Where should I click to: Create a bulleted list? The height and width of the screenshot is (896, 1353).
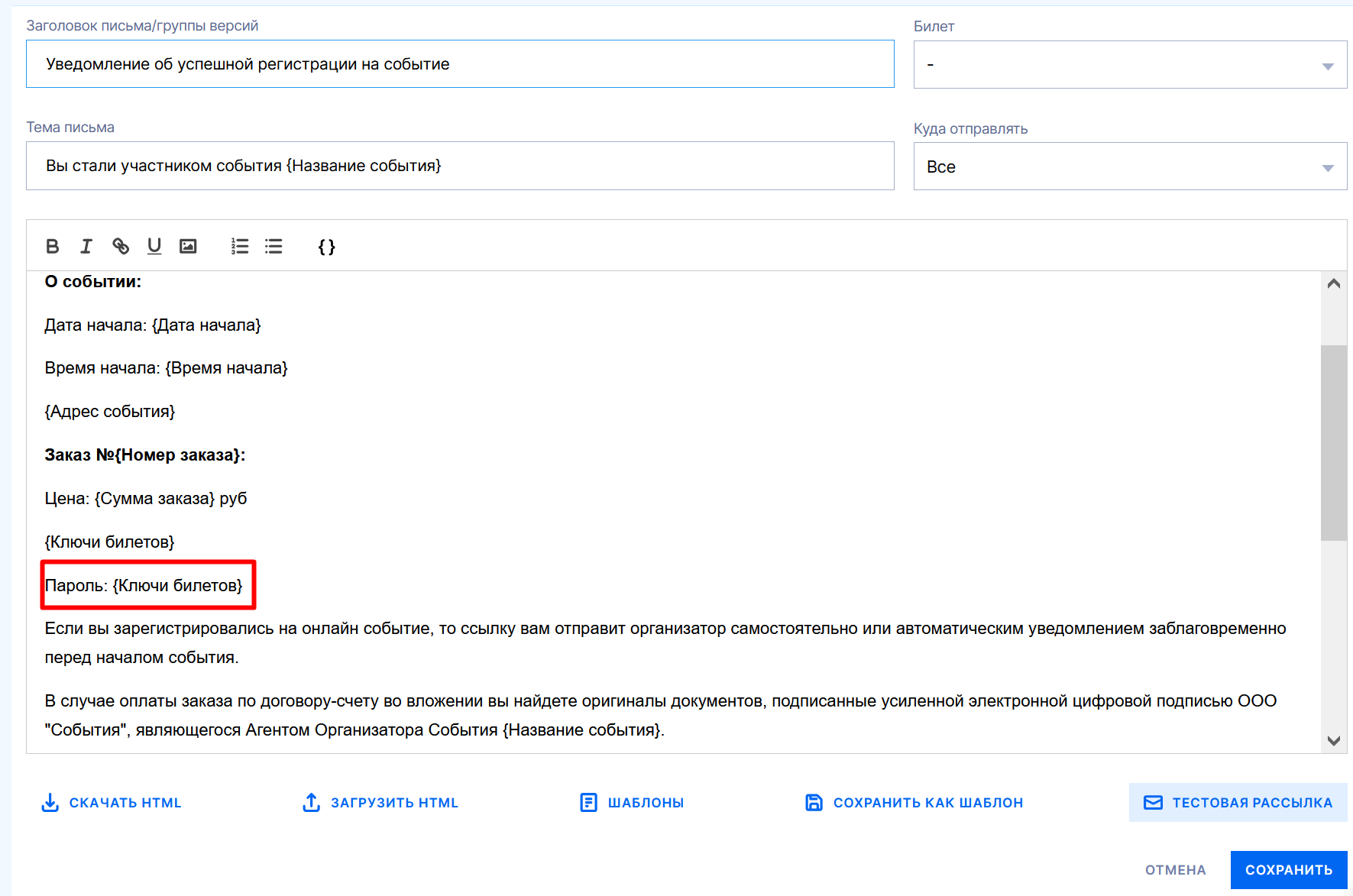(x=274, y=246)
